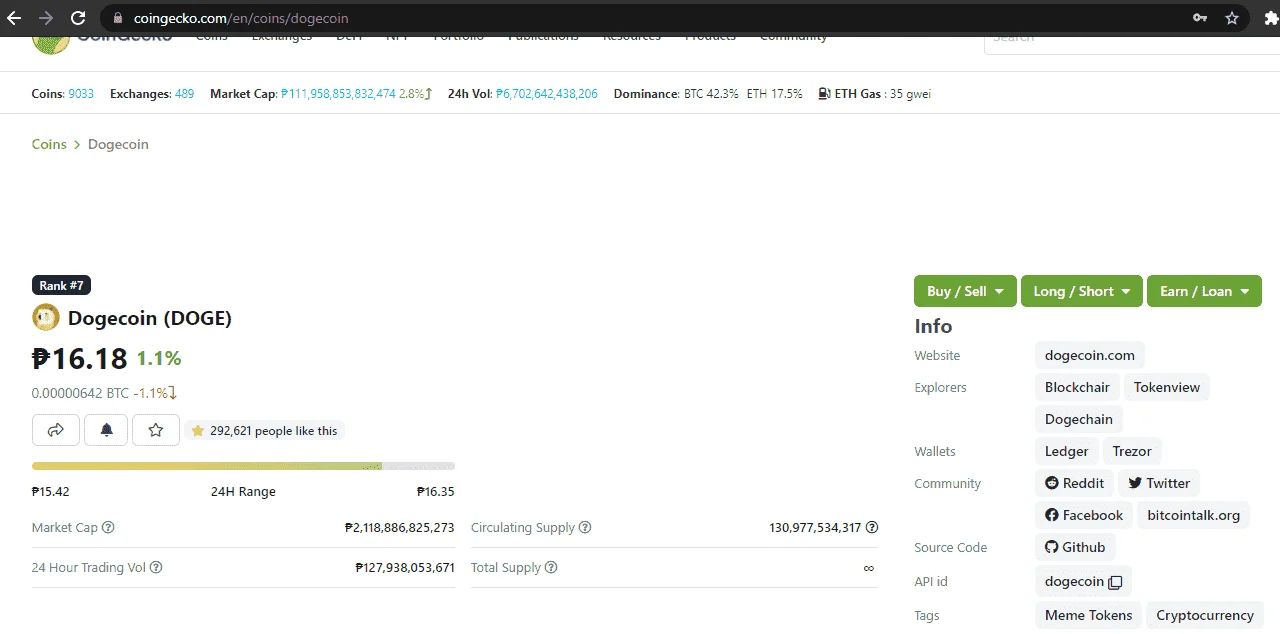The image size is (1280, 634).
Task: Click the Coins count 9033
Action: click(81, 94)
